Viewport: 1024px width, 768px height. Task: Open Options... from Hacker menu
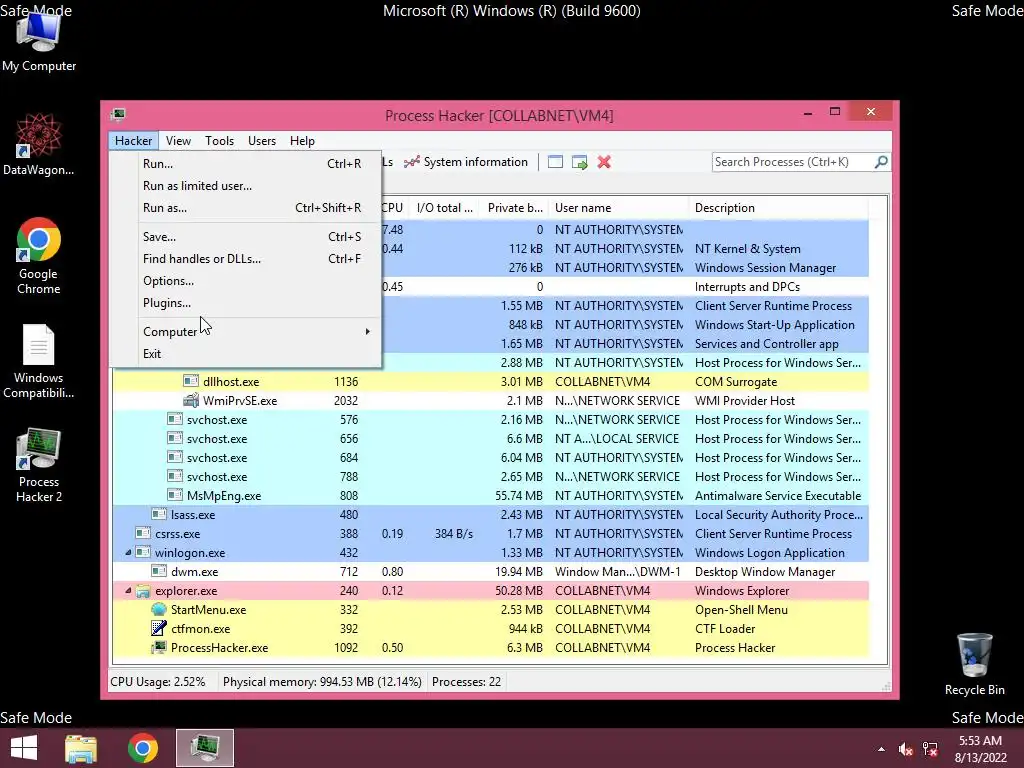246,281
